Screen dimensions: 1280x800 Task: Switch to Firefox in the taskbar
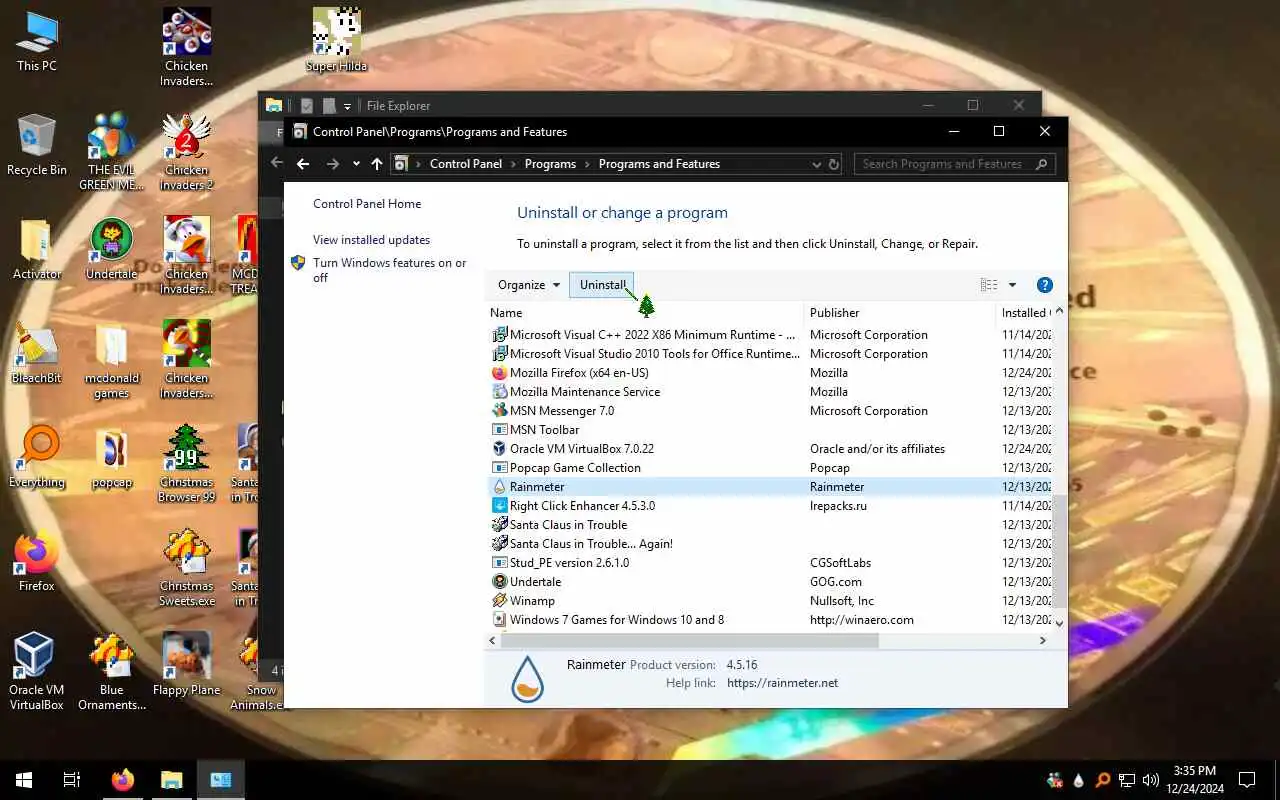pyautogui.click(x=123, y=780)
